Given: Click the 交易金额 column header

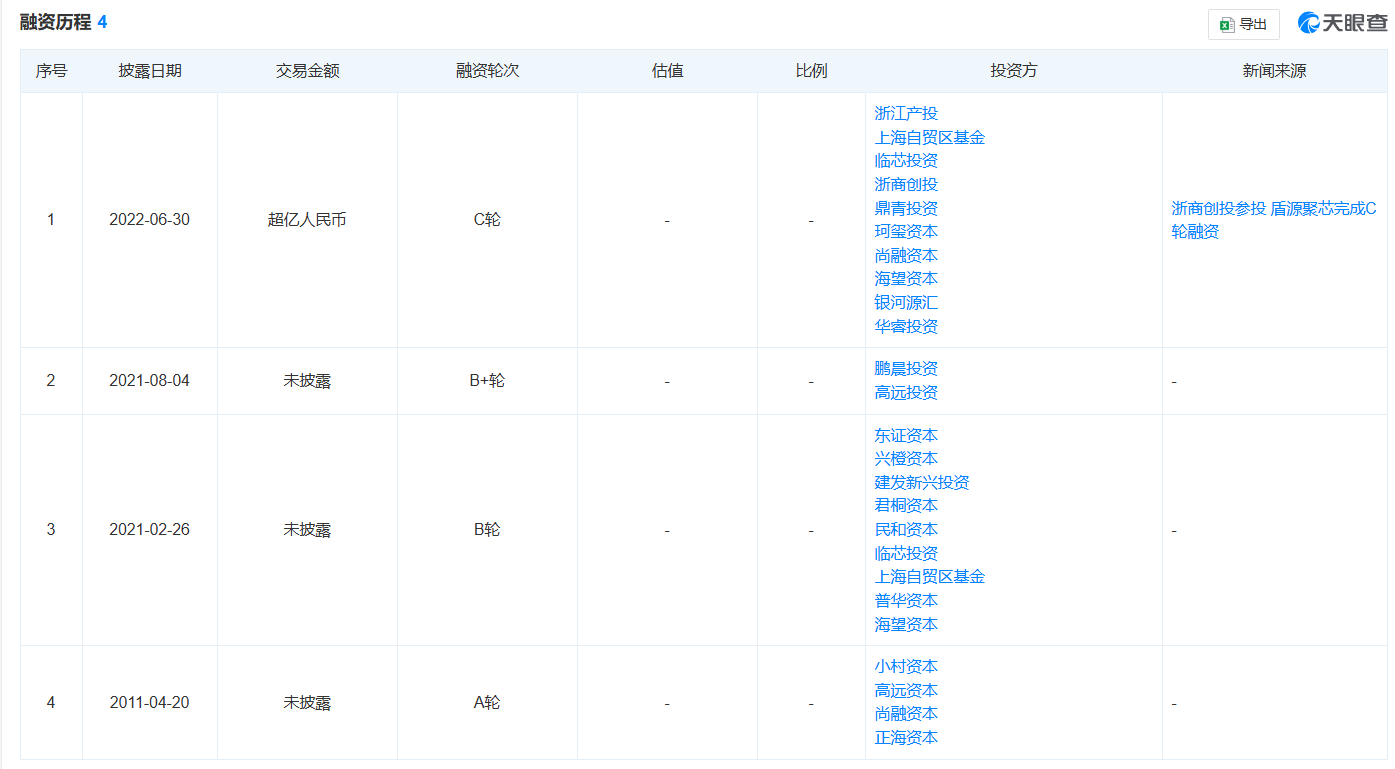Looking at the screenshot, I should point(308,71).
